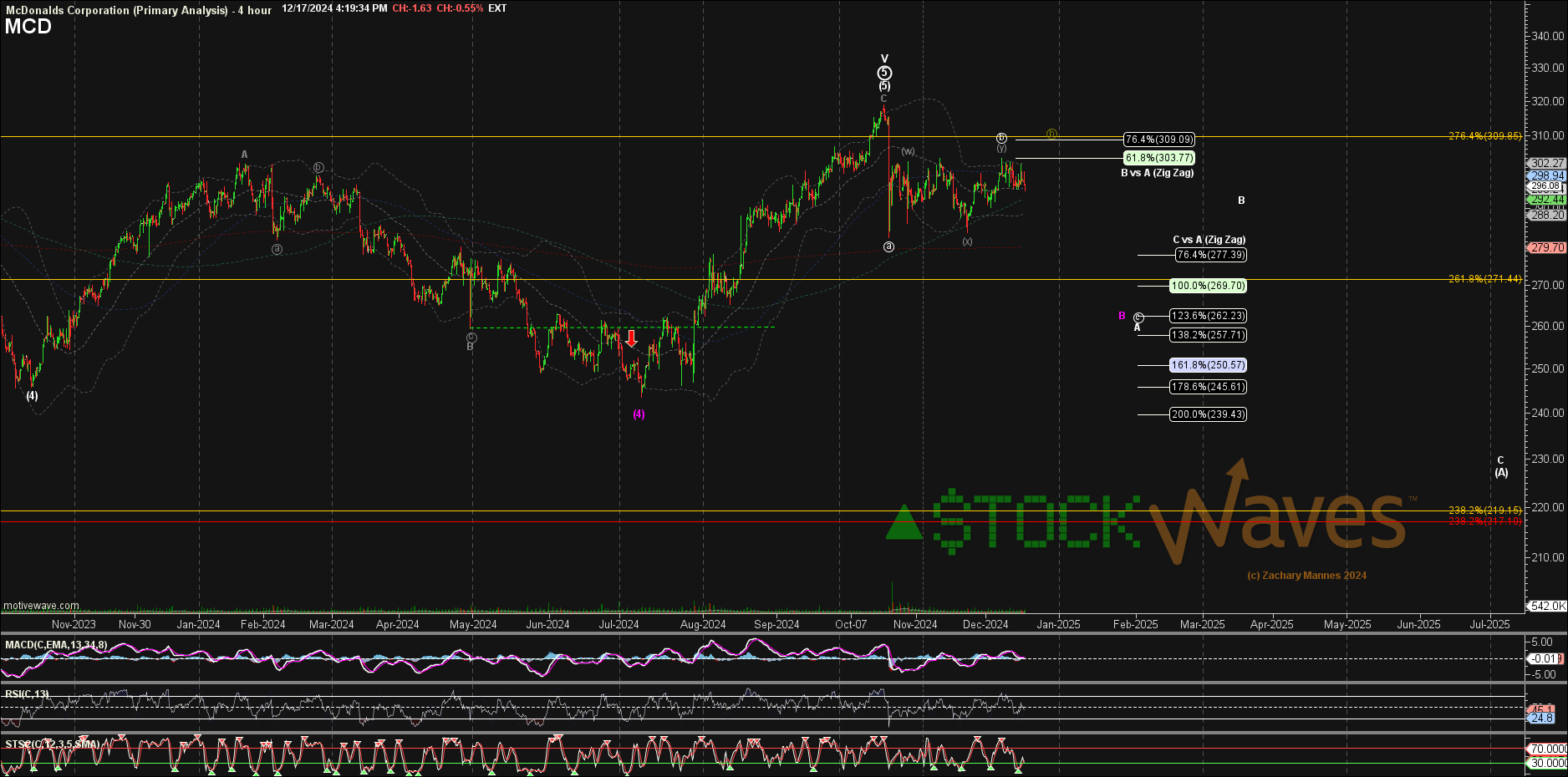This screenshot has height=777, width=1568.
Task: Select the 138.2%(257.71) extension label
Action: (1208, 335)
